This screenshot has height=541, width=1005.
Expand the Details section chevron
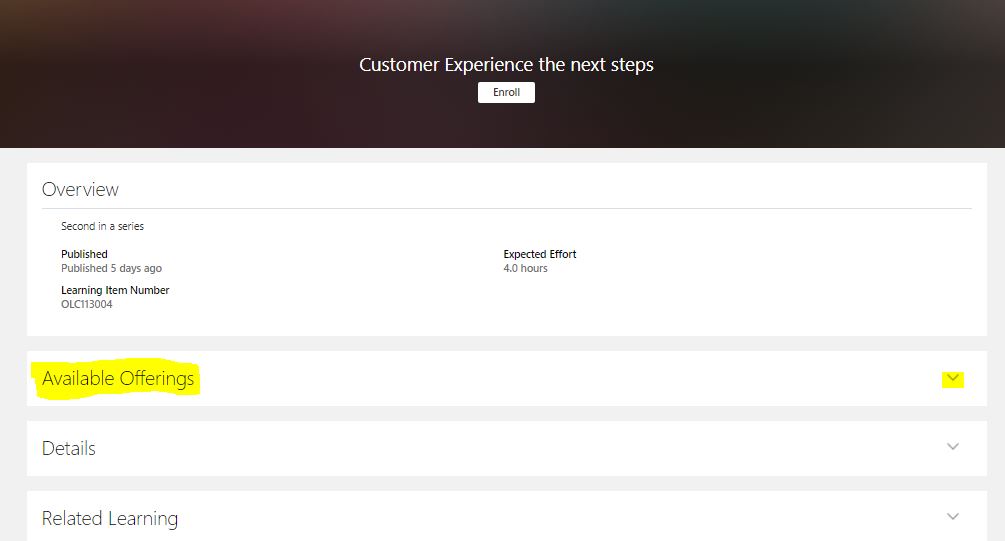pos(952,447)
